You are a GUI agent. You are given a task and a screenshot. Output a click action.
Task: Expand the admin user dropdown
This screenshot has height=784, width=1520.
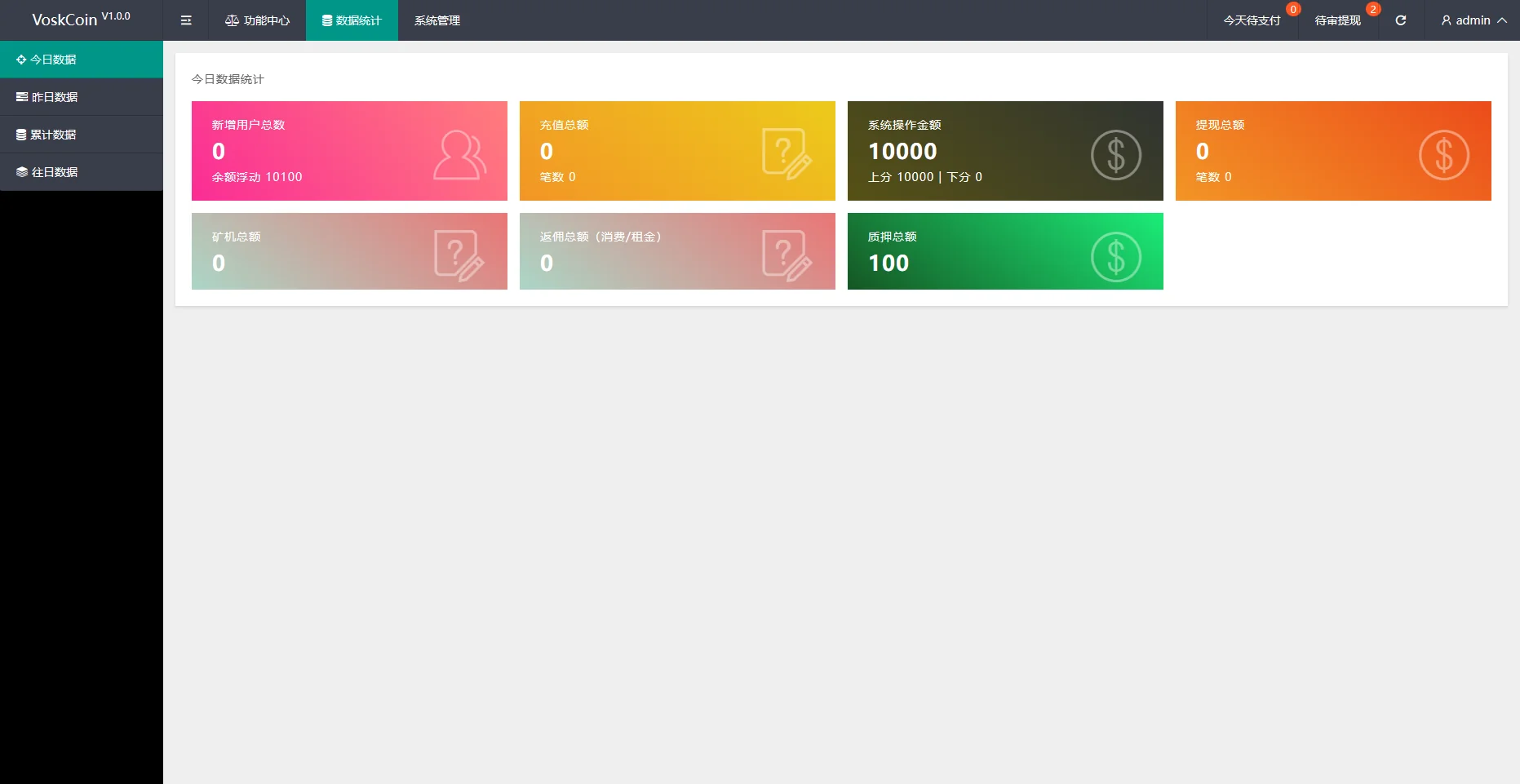tap(1473, 20)
